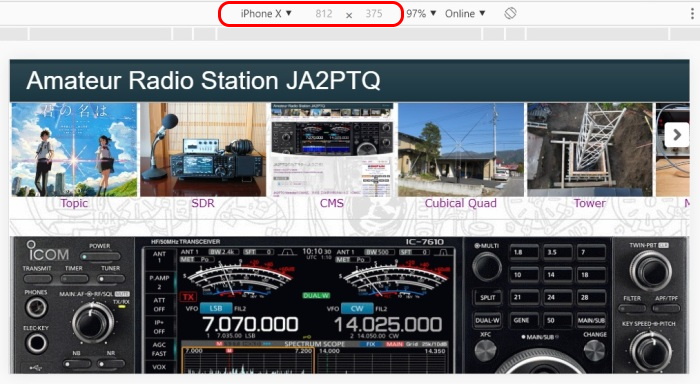Click the TWIN-PBT knob

(650, 271)
